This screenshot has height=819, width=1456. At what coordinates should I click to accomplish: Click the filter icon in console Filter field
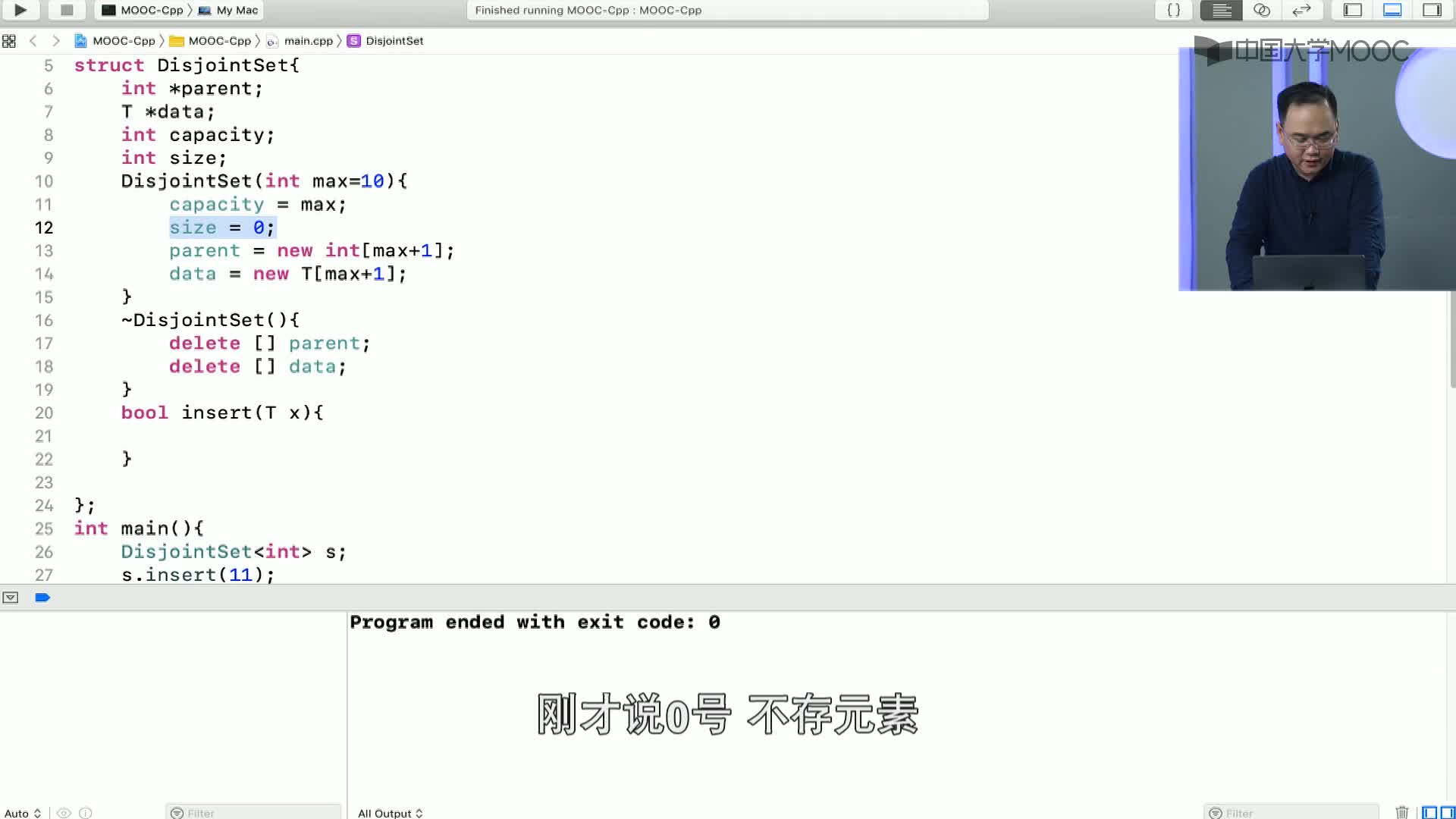[1215, 813]
